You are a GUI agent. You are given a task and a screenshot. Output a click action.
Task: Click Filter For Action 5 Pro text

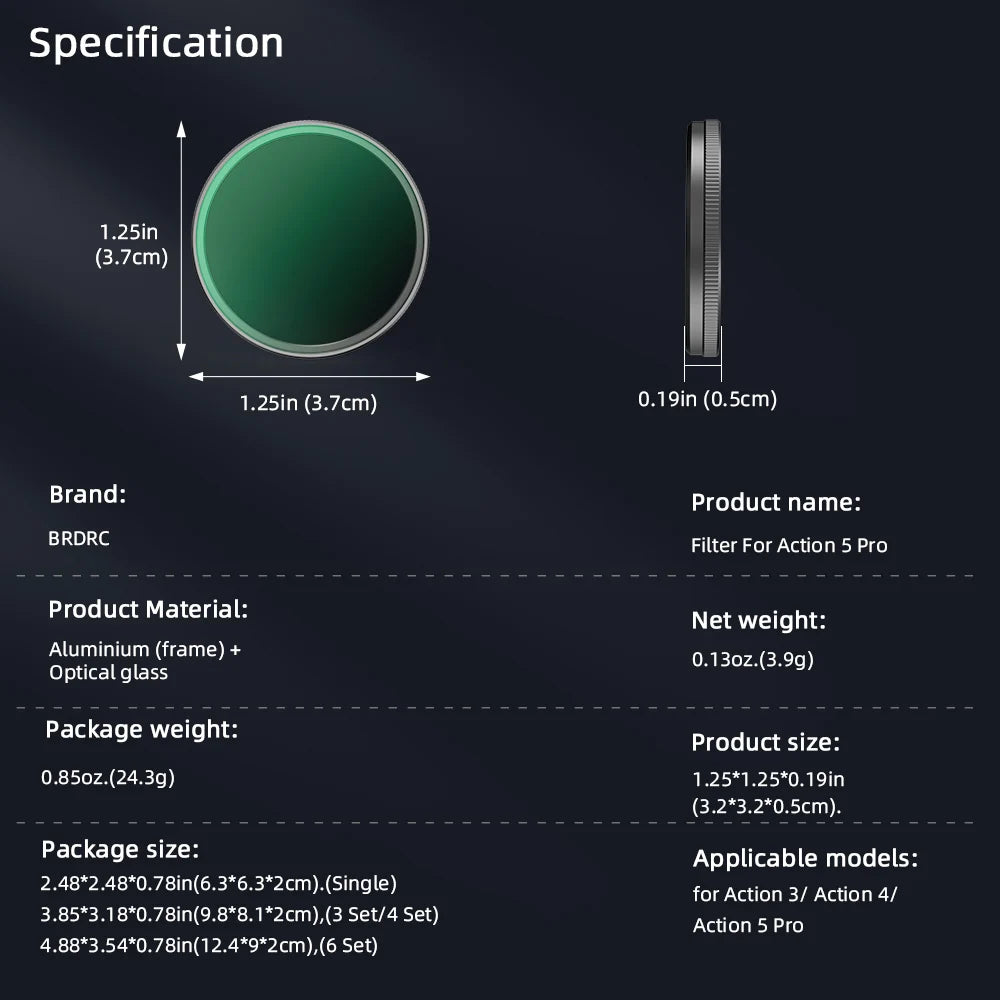789,545
